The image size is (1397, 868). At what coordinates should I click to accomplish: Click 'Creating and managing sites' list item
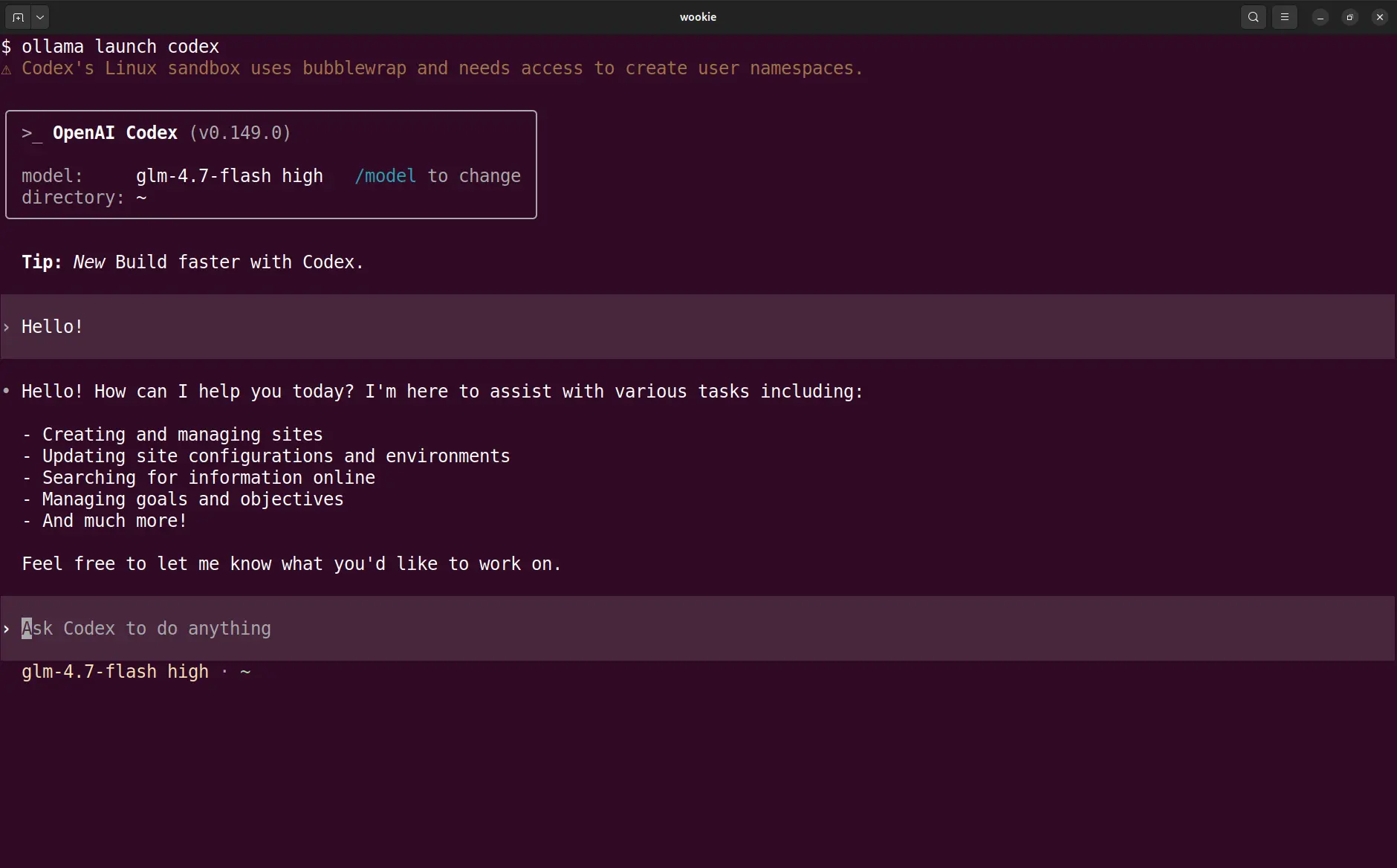click(x=182, y=435)
